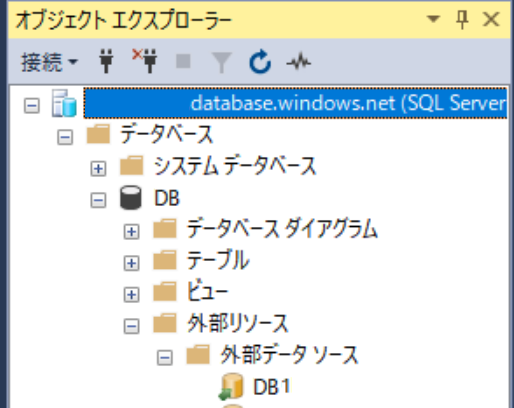Click the black cylinder DB database icon
This screenshot has height=408, width=514.
(130, 198)
